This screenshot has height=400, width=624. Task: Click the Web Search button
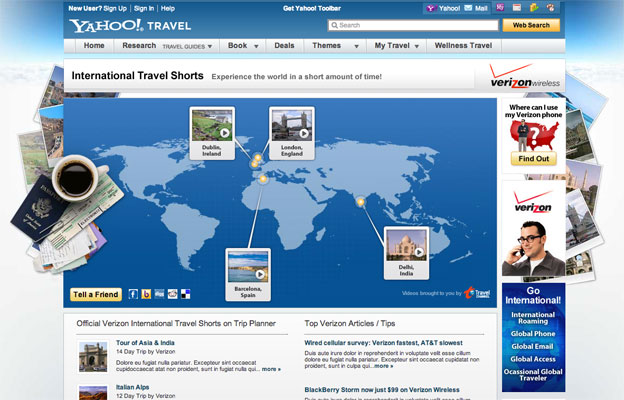pos(531,25)
